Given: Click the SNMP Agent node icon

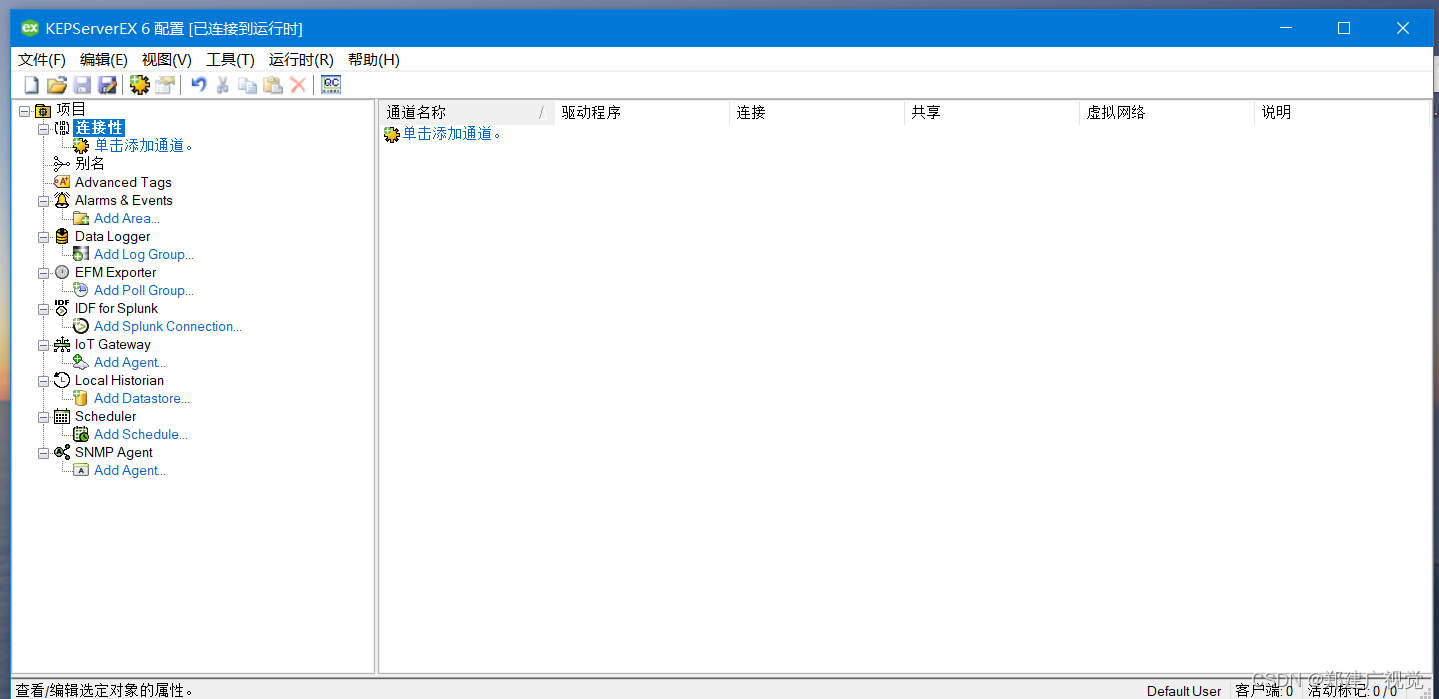Looking at the screenshot, I should [62, 452].
